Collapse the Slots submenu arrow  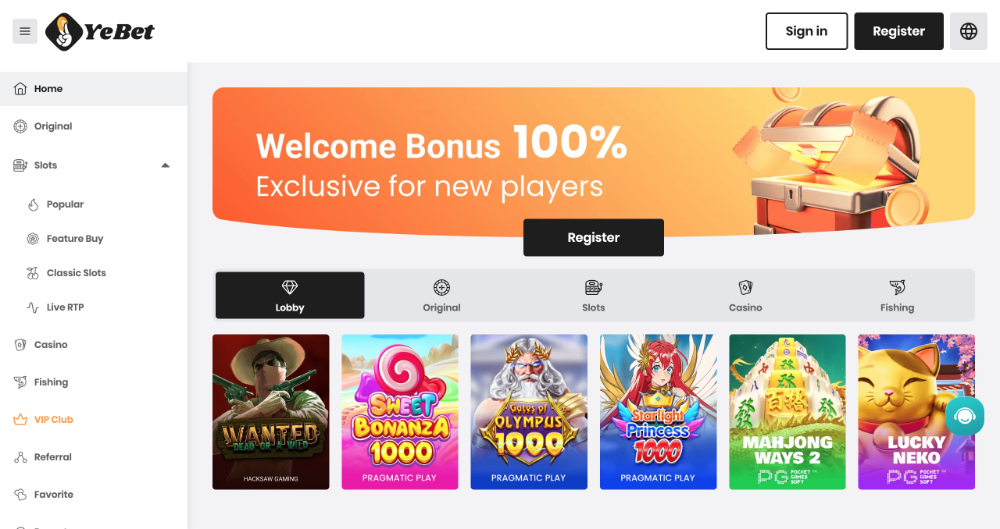165,165
